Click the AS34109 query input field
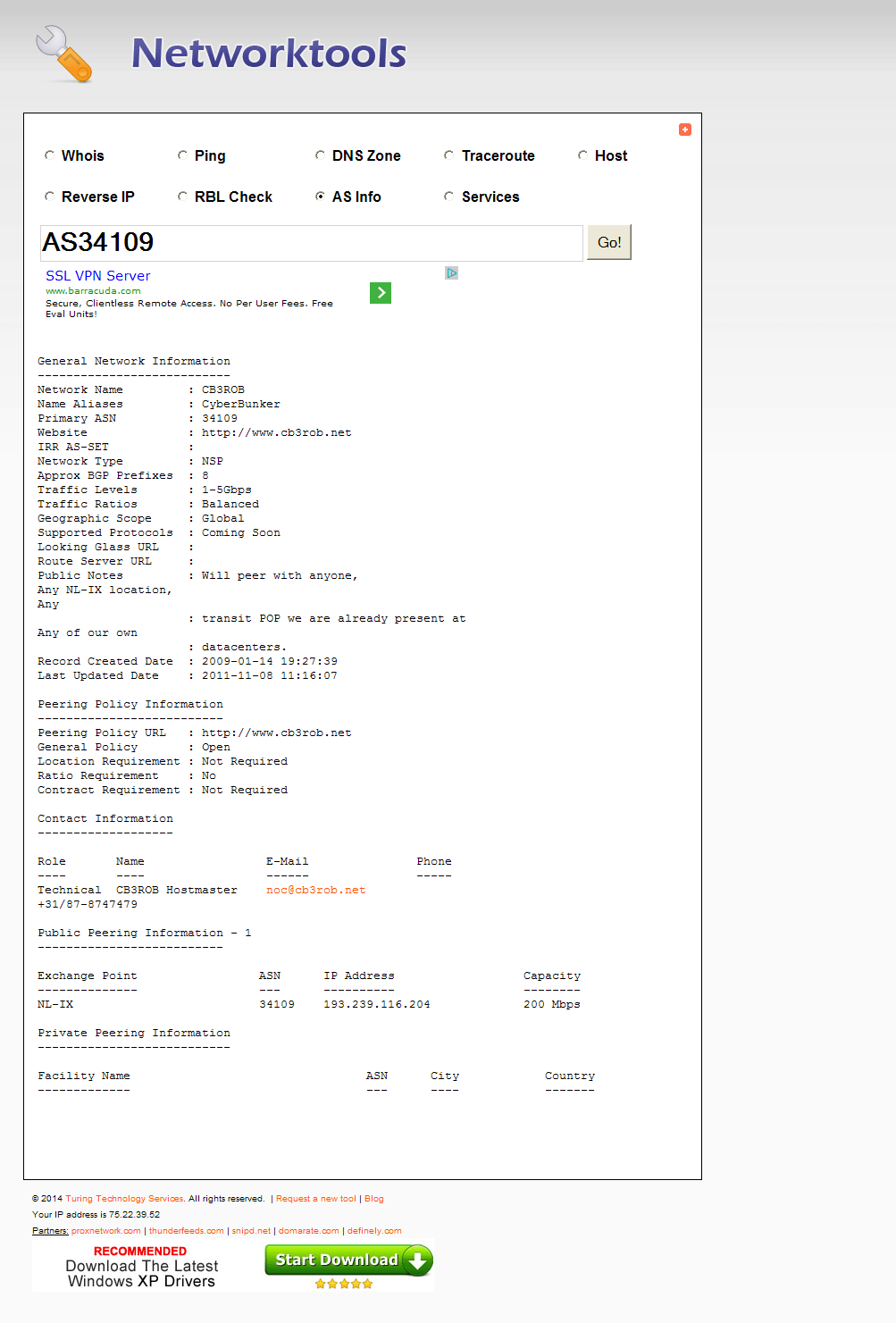 click(312, 243)
